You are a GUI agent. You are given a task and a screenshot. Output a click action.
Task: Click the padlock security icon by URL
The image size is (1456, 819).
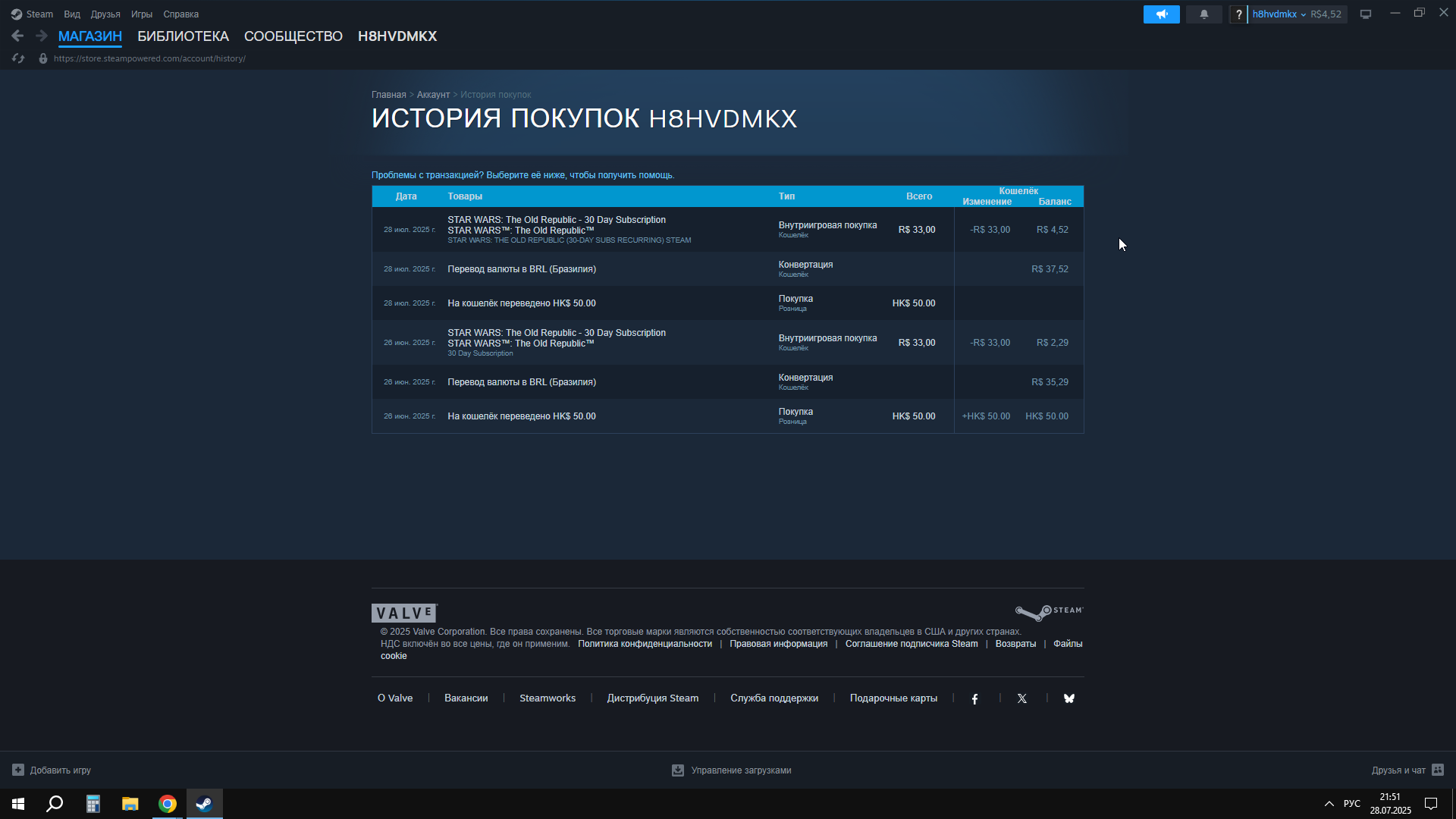coord(43,58)
